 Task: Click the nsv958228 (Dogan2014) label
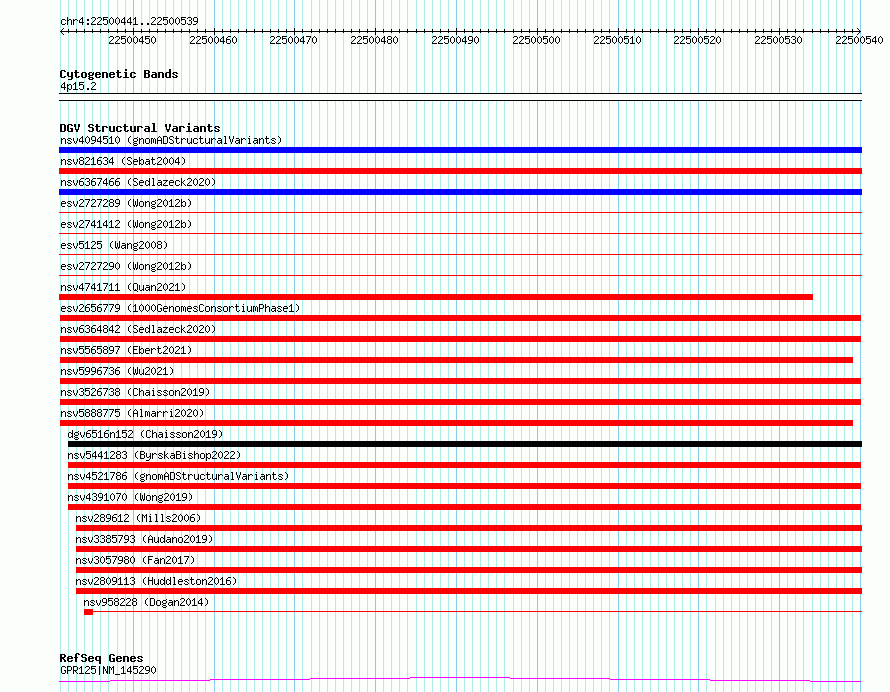coord(146,602)
